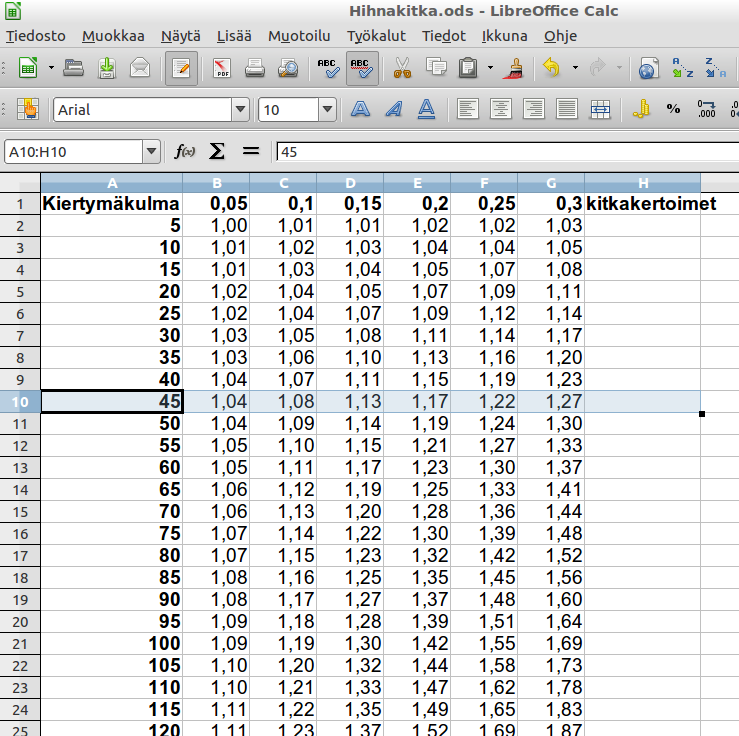Screen dimensions: 739x736
Task: Click the Open file icon
Action: (74, 68)
